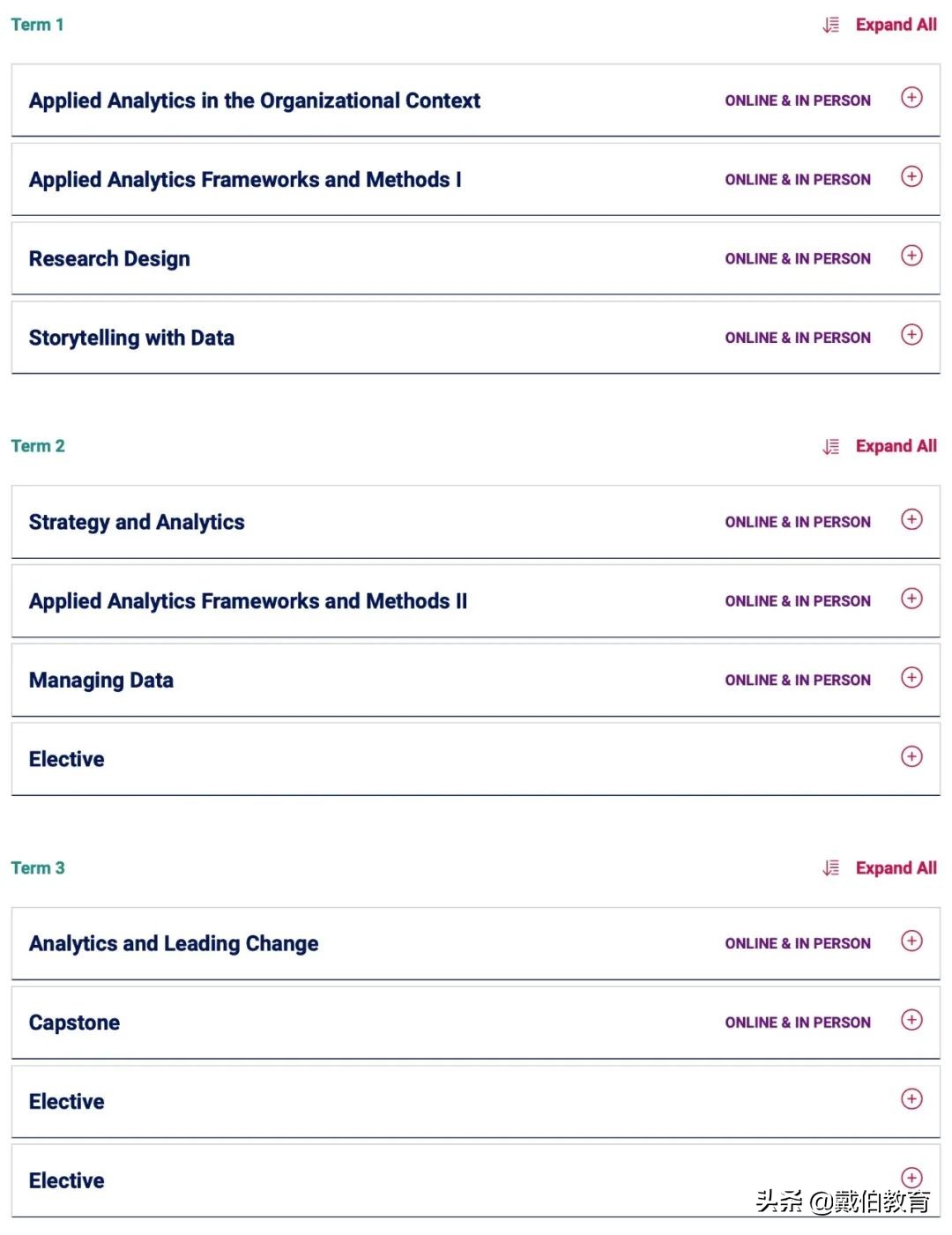Screen dimensions: 952x1235
Task: Click the Term 3 section heading
Action: coord(38,868)
